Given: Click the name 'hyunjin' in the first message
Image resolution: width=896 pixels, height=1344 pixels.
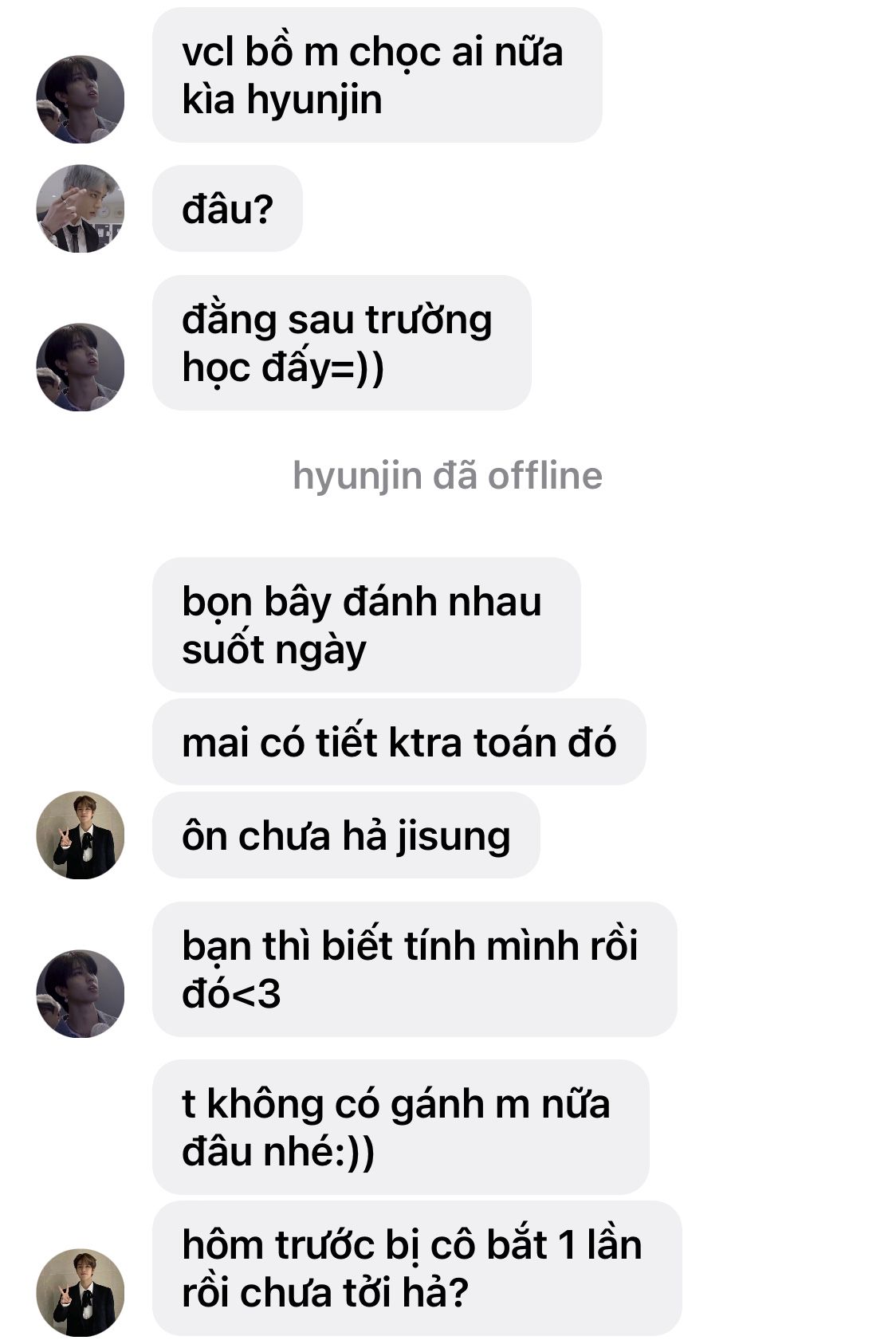Looking at the screenshot, I should (314, 102).
